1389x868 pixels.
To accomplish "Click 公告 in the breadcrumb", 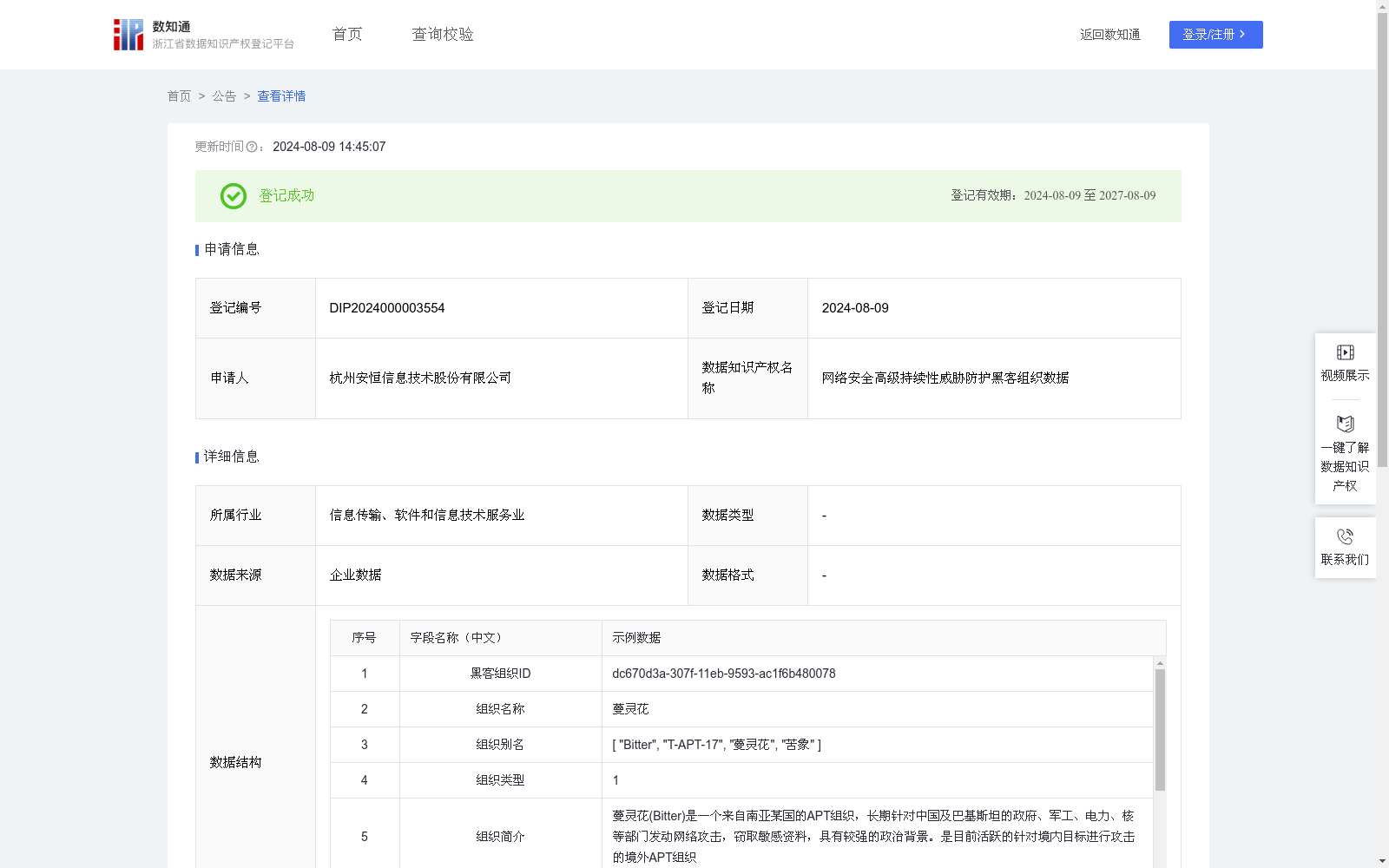I will coord(224,96).
